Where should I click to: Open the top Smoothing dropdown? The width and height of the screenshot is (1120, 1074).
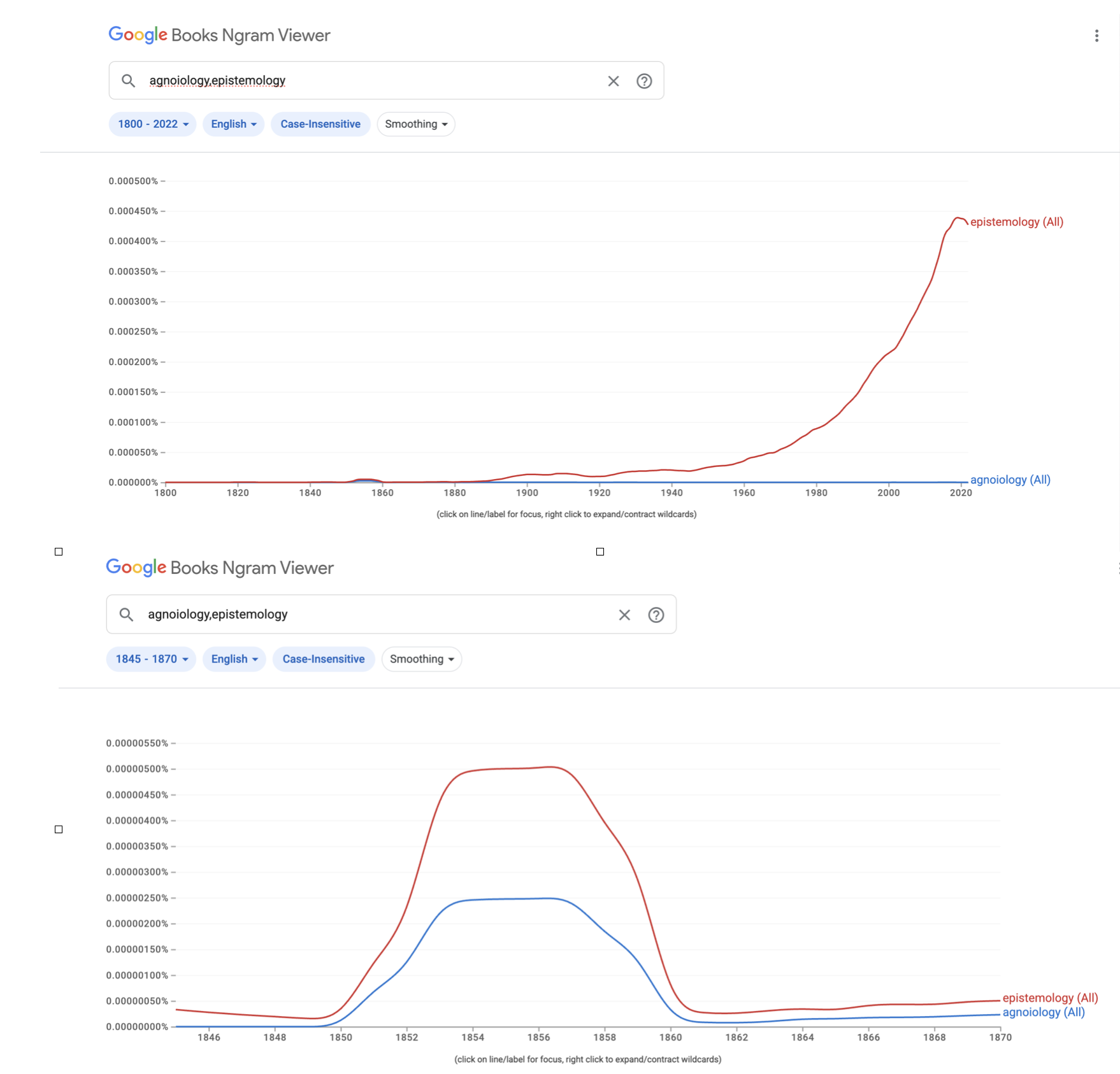pos(416,124)
